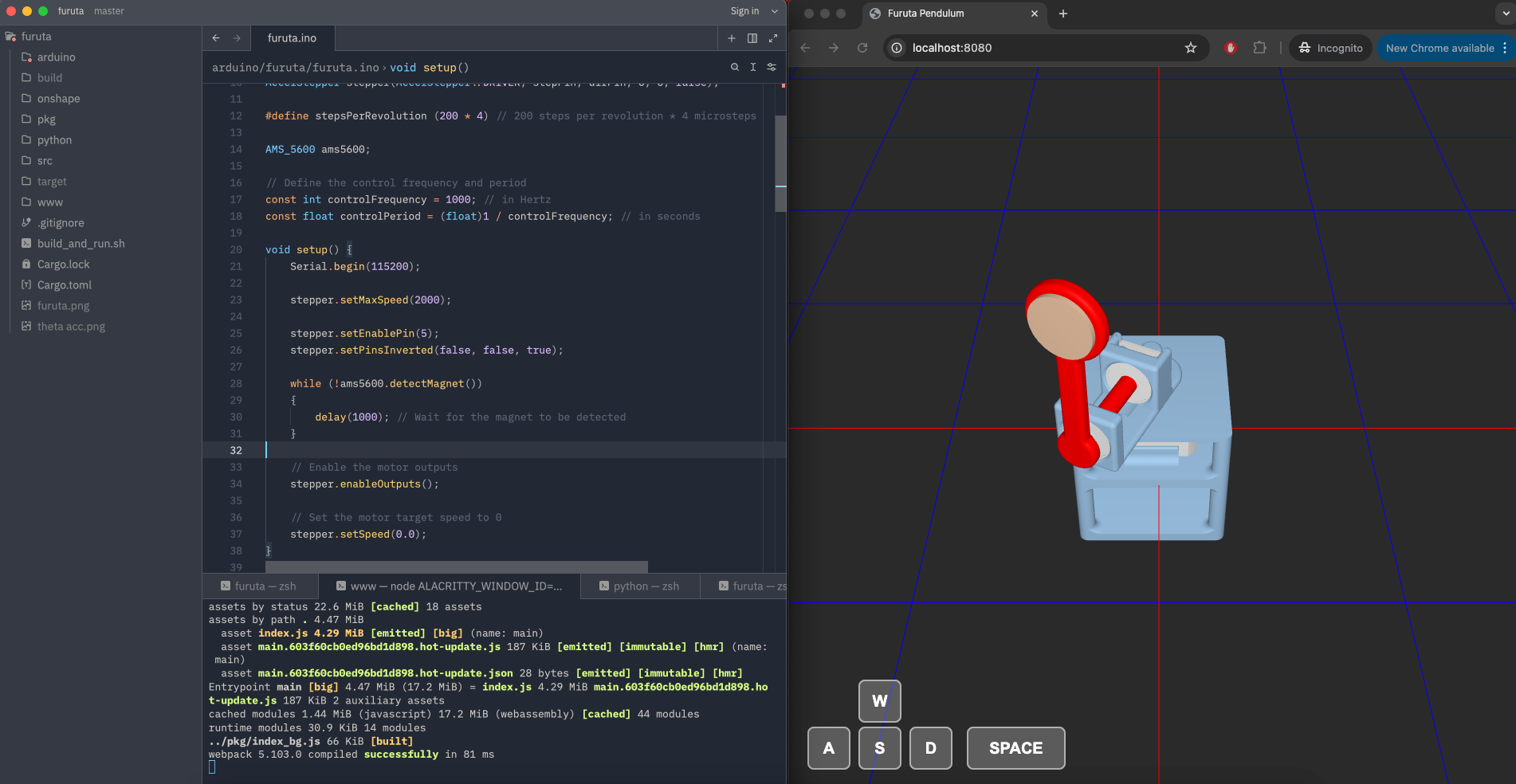Open the dropdown chevron beside Sign in
The height and width of the screenshot is (784, 1516).
point(774,11)
